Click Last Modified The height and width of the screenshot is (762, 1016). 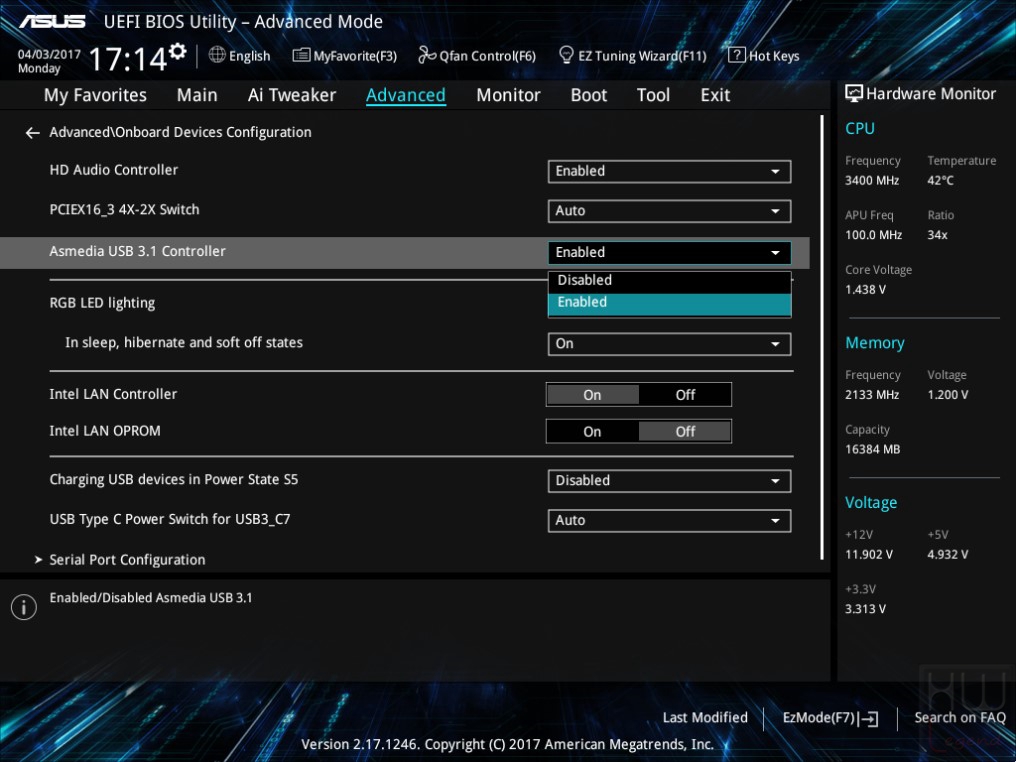click(x=705, y=717)
